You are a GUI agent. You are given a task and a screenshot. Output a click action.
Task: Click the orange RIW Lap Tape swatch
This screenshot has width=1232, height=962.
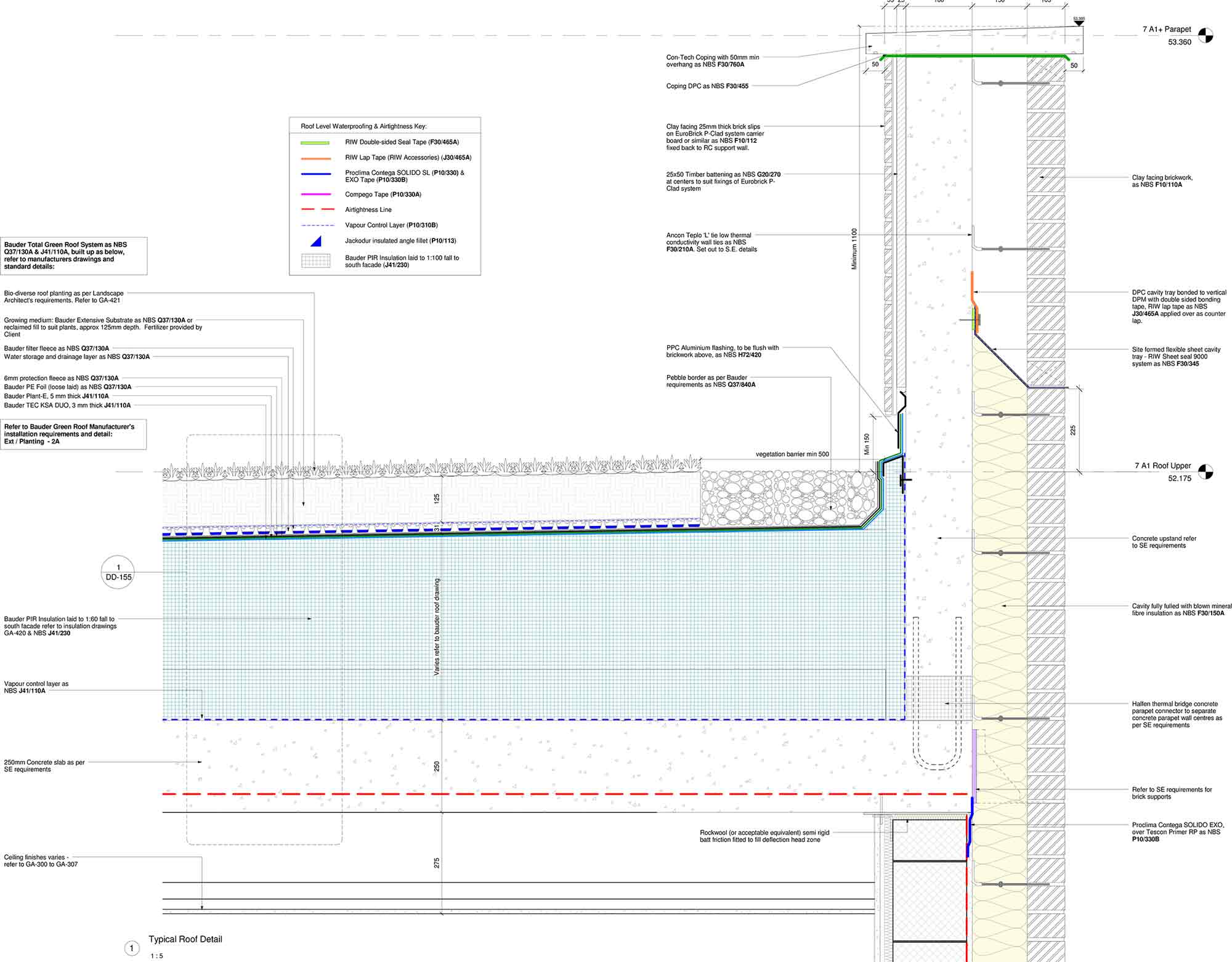point(315,158)
